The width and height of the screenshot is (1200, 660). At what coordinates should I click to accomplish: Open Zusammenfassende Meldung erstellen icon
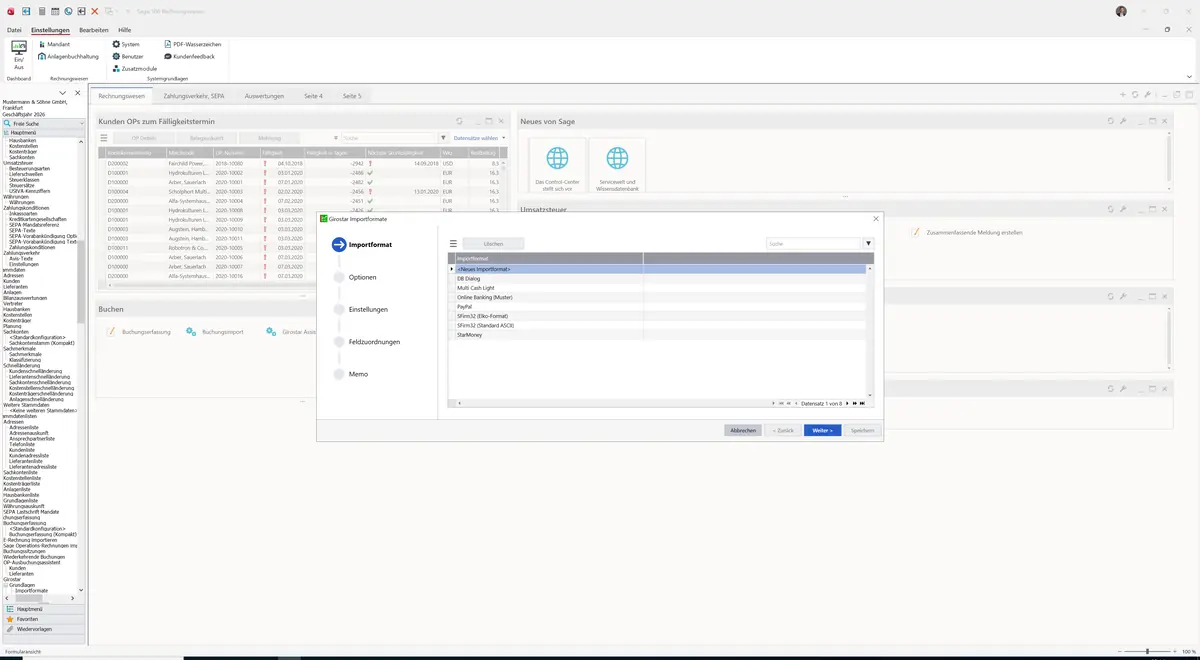914,232
